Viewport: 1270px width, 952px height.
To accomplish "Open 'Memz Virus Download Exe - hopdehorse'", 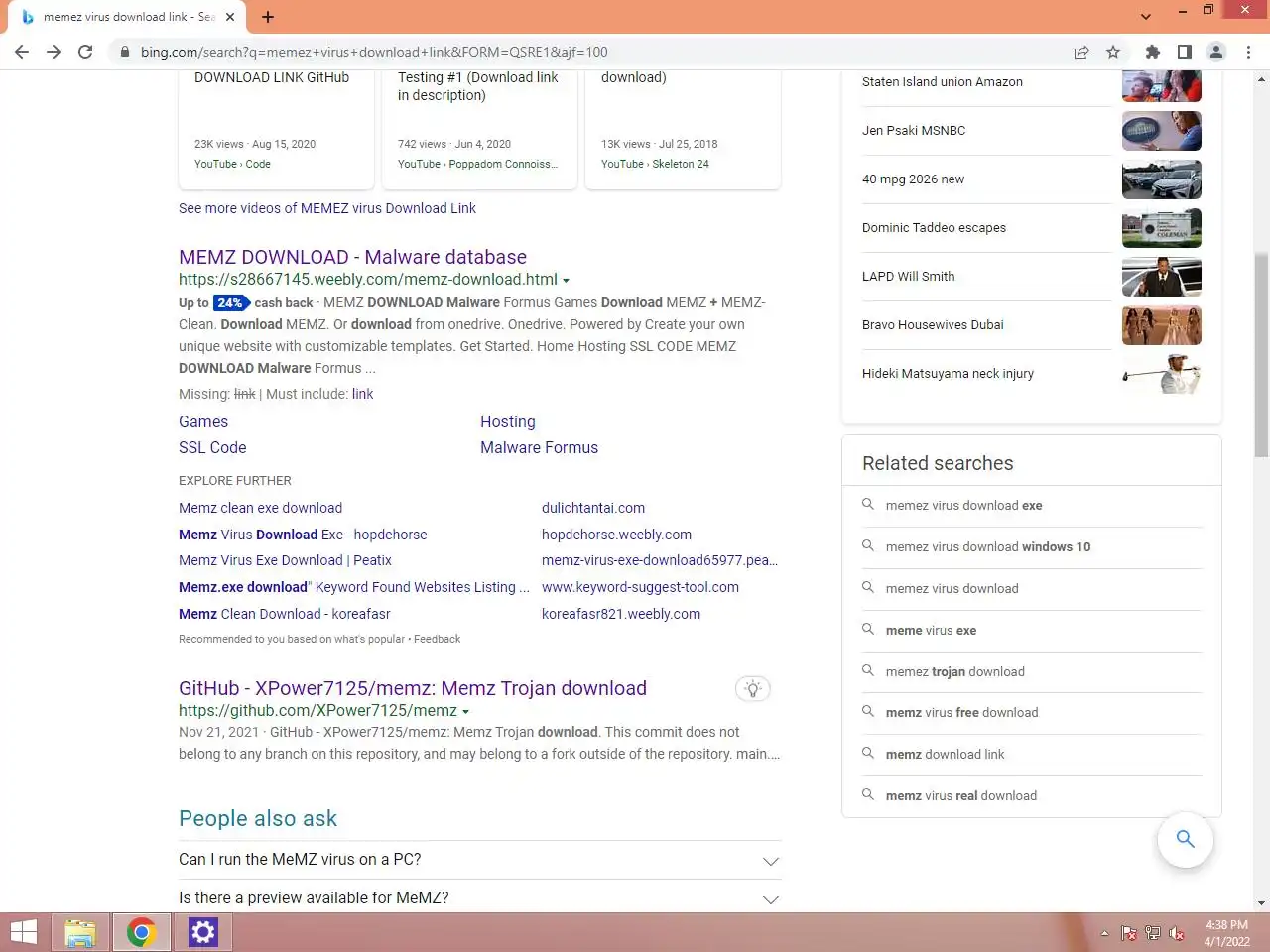I will 303,535.
